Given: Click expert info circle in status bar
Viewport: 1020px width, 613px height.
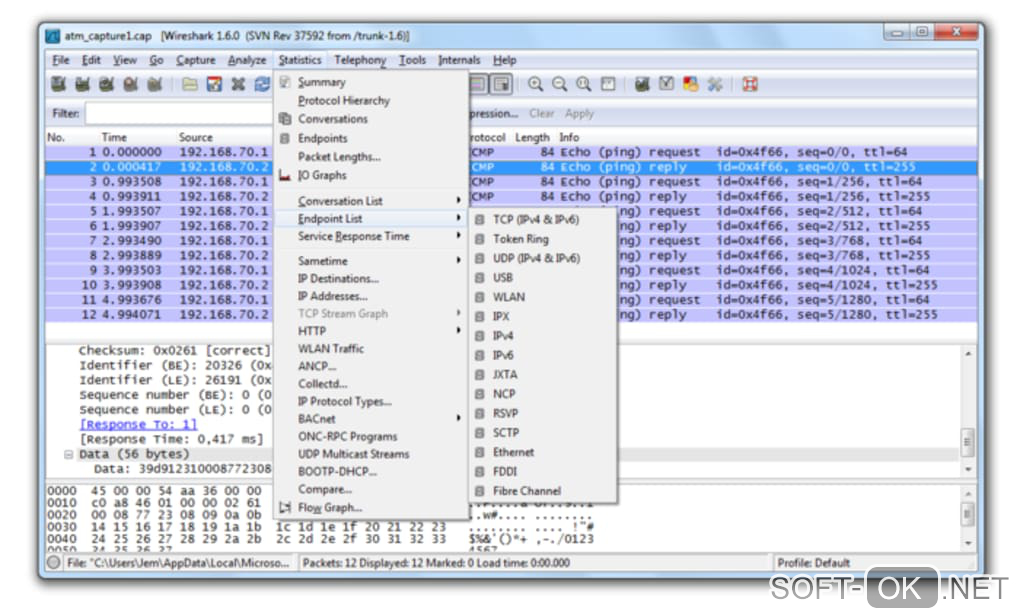Looking at the screenshot, I should 54,563.
